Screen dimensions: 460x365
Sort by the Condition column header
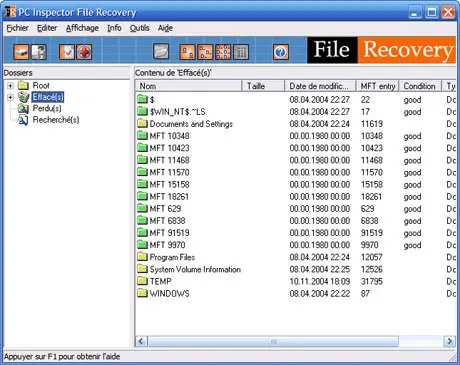pyautogui.click(x=420, y=86)
